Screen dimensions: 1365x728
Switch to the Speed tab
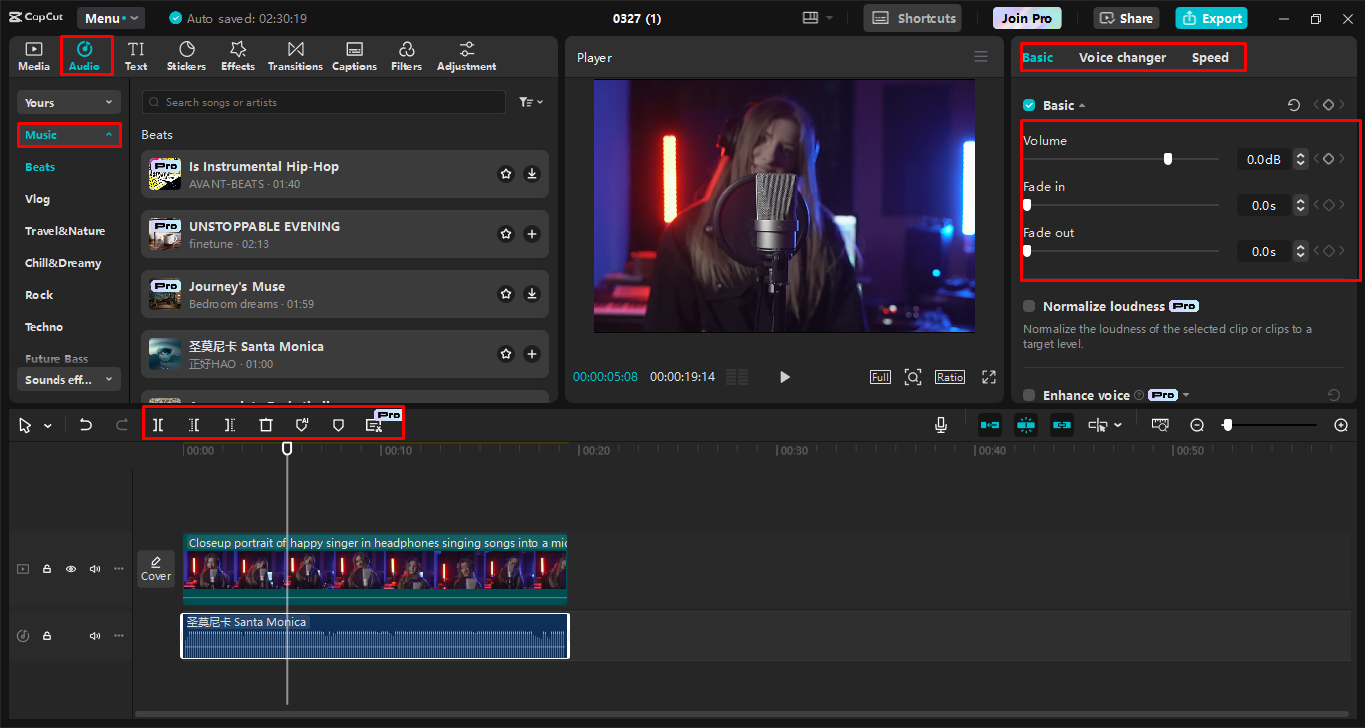(1210, 57)
